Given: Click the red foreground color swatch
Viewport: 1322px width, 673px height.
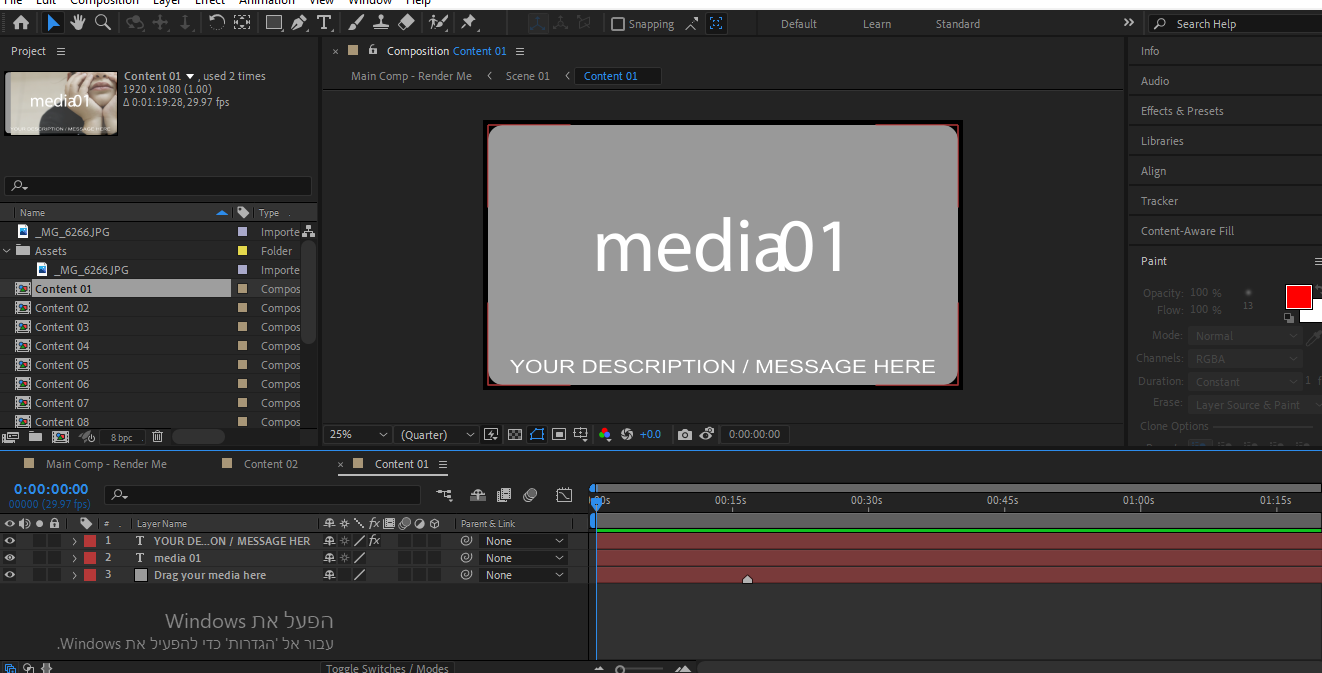Looking at the screenshot, I should (x=1298, y=297).
